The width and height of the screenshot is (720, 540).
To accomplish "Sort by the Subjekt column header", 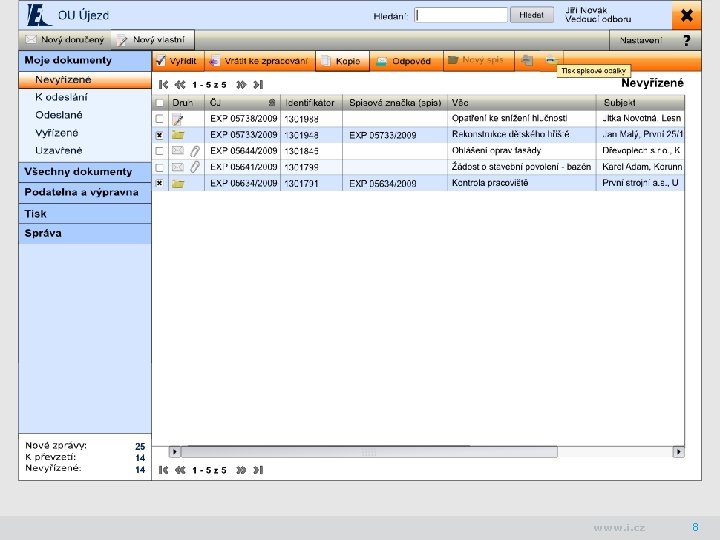I will (x=641, y=102).
